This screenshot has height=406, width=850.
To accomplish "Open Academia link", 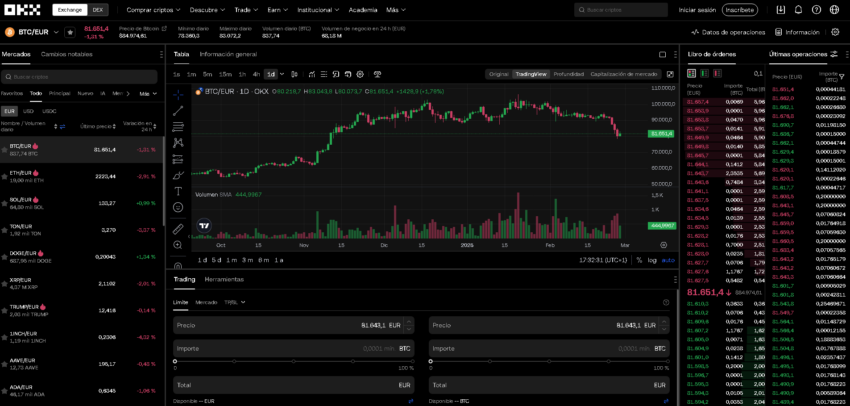I will [x=363, y=10].
